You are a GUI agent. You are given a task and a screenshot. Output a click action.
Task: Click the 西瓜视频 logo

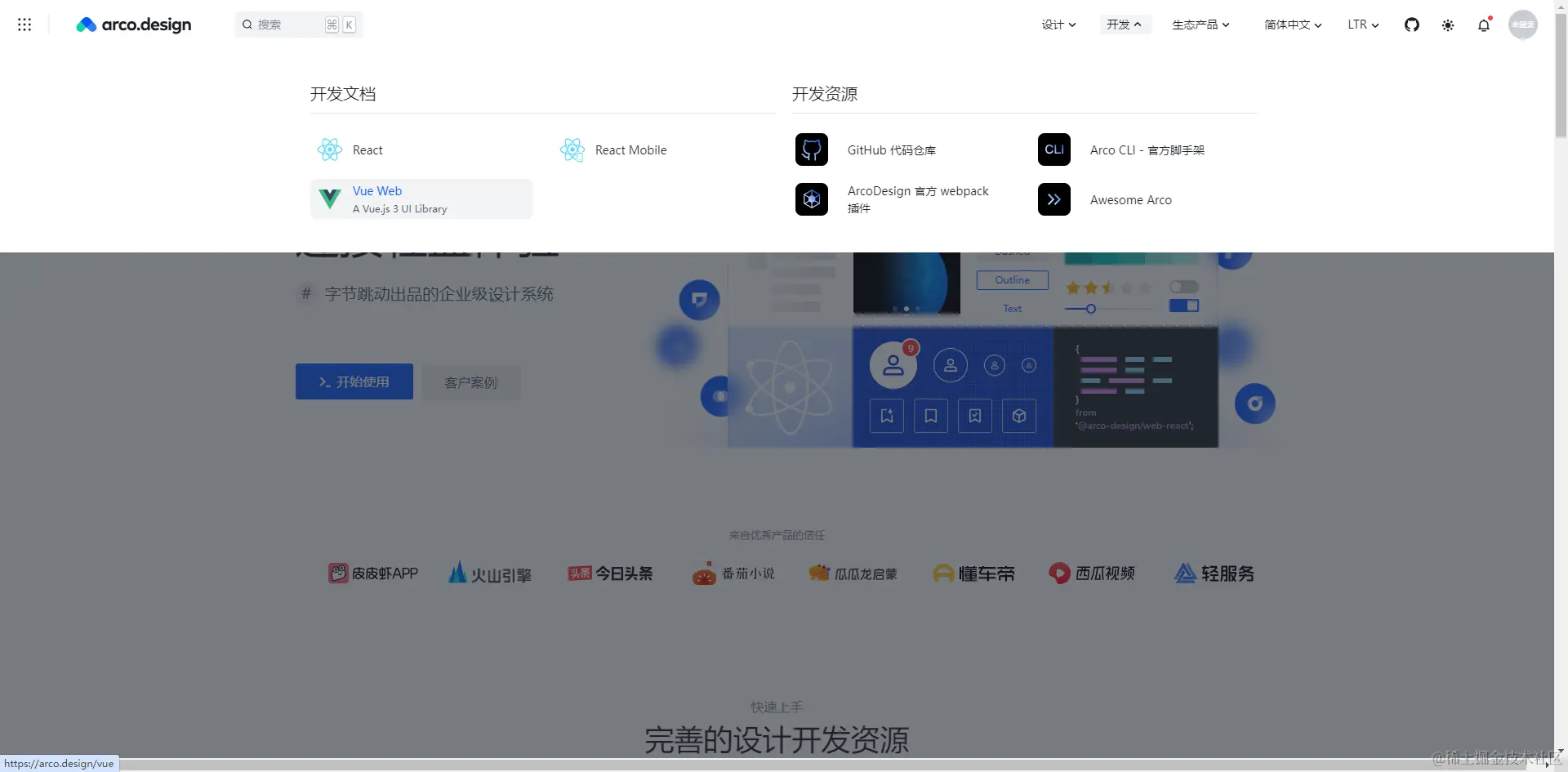coord(1093,573)
